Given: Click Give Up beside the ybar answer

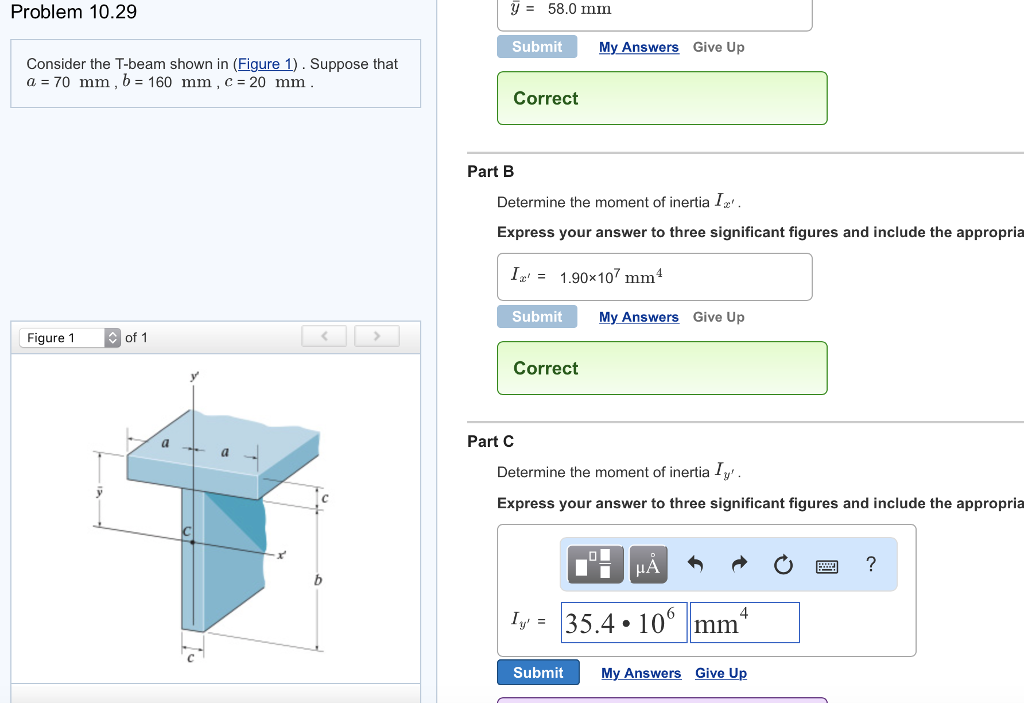Looking at the screenshot, I should pos(718,46).
